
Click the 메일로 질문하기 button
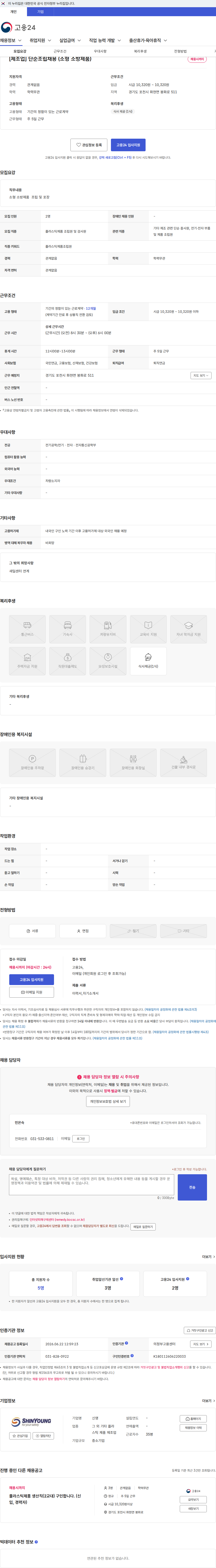[x=143, y=1227]
